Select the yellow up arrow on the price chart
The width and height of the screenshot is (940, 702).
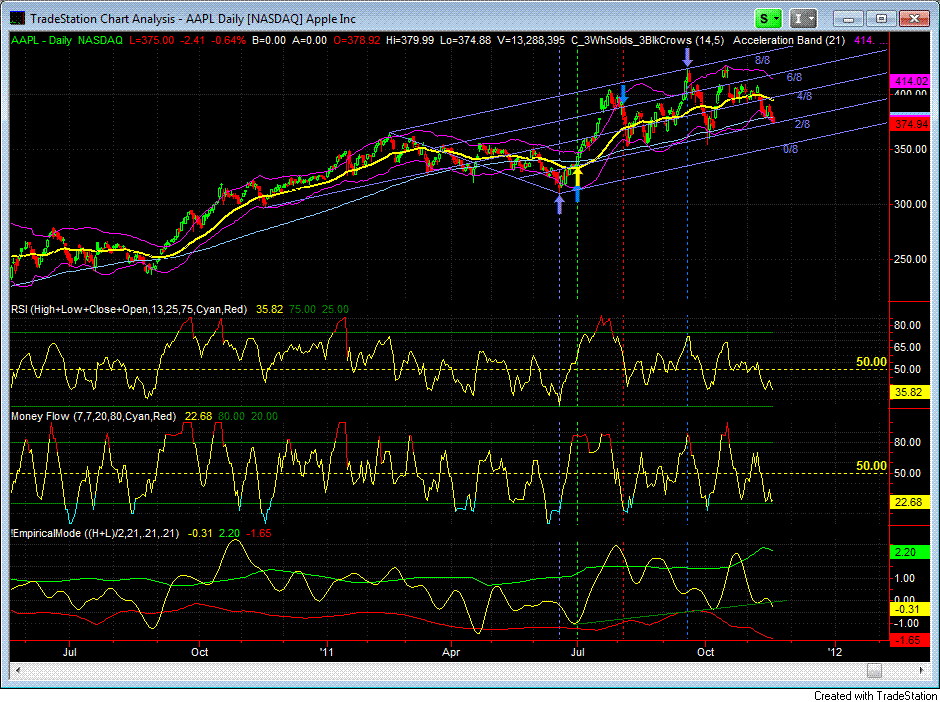(x=577, y=176)
